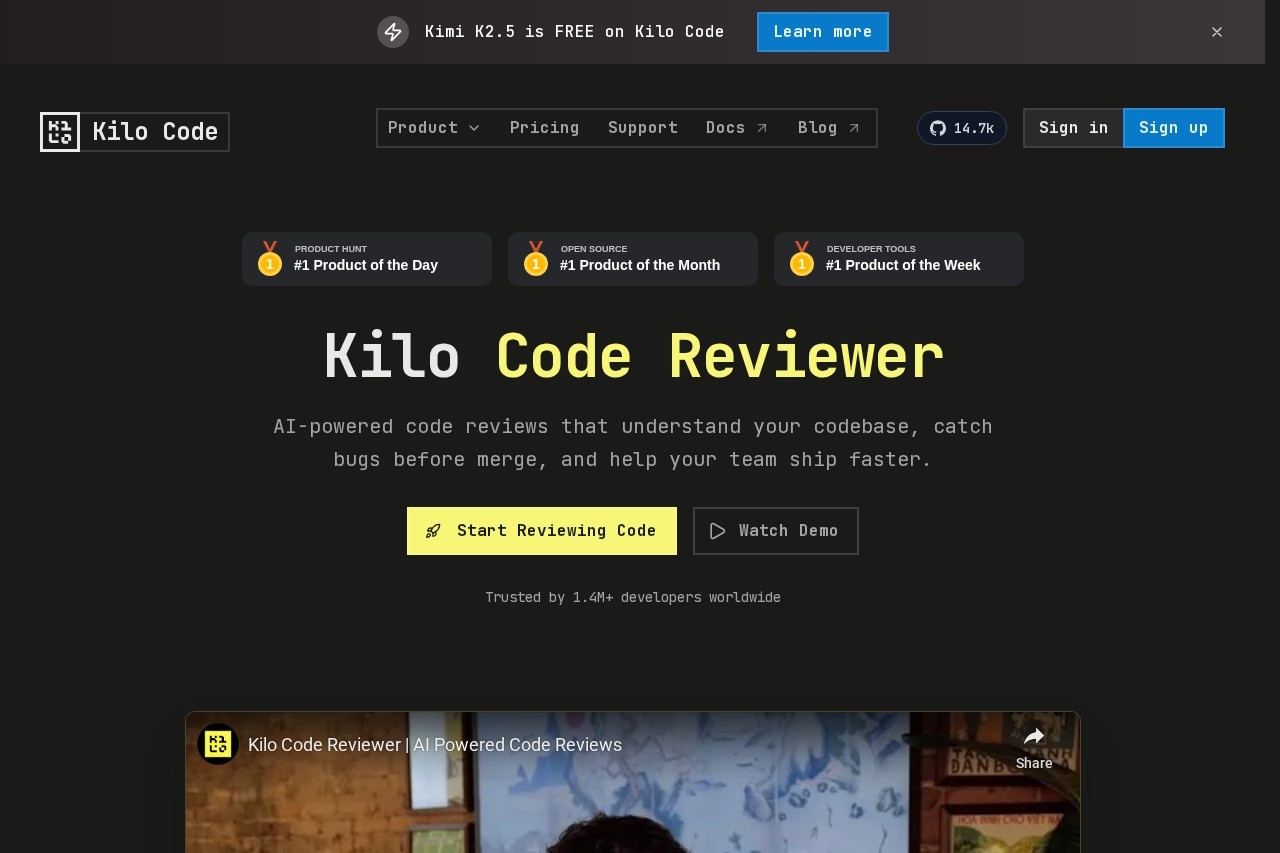Click the Product Hunt medal badge

[x=367, y=259]
